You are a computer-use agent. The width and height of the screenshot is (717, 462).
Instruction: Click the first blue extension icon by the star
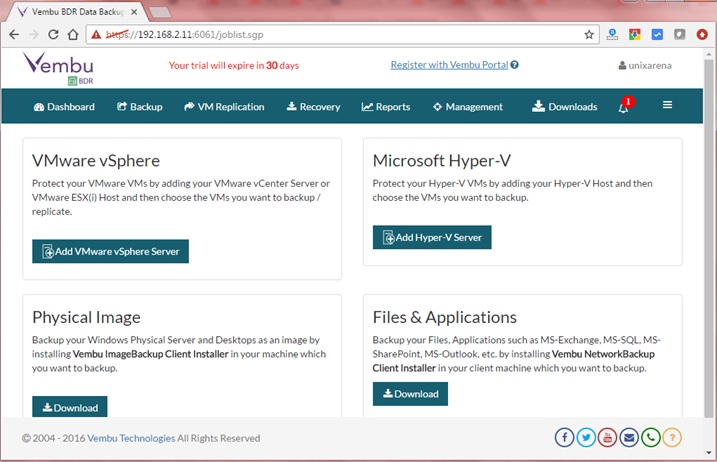612,34
